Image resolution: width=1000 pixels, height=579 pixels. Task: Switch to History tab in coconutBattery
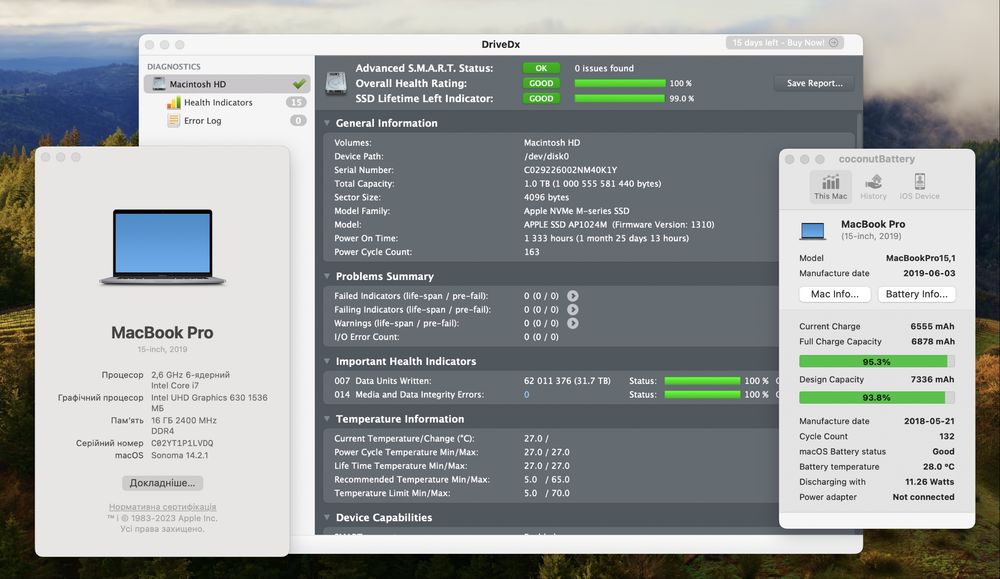pos(873,187)
